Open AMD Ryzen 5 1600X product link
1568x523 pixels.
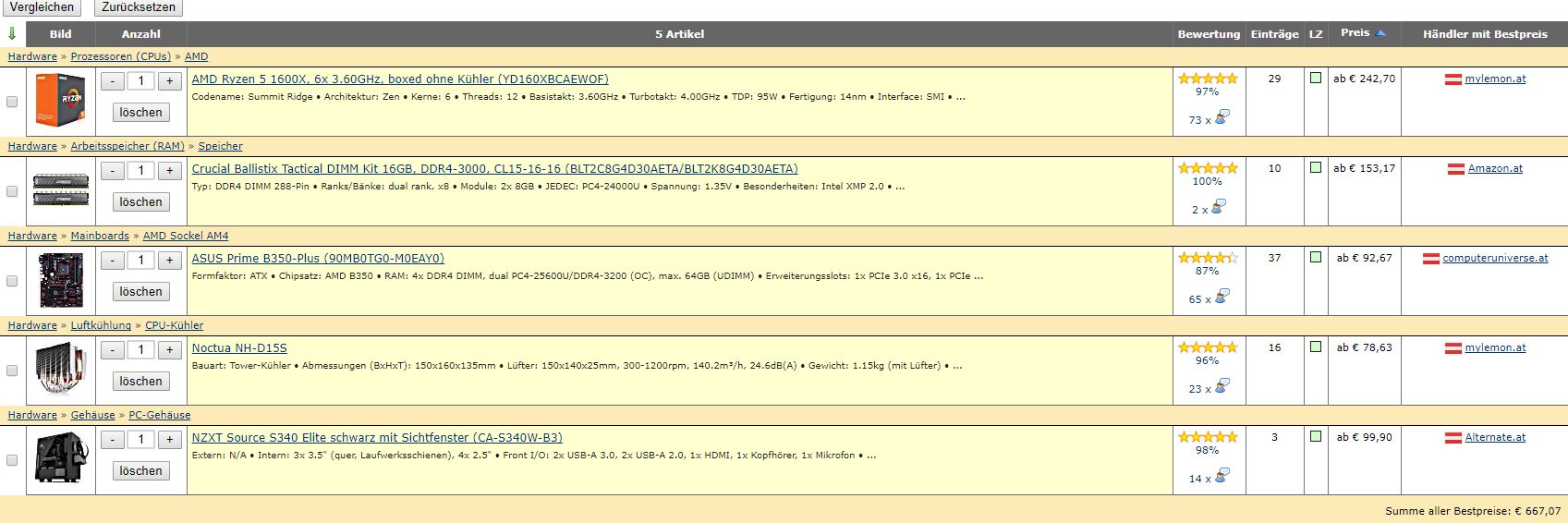400,79
